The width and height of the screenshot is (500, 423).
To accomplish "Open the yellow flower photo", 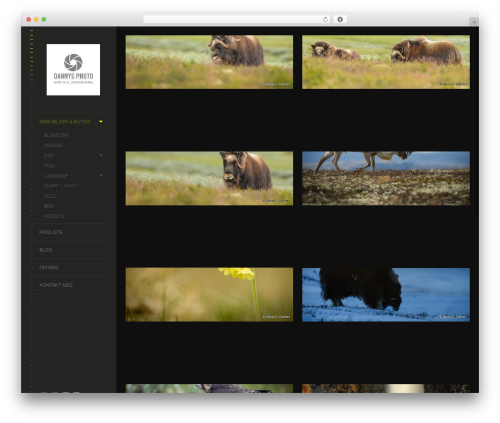I will 209,295.
